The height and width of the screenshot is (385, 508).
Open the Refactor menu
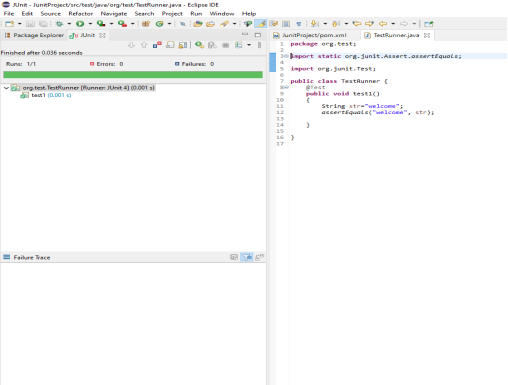tap(81, 14)
